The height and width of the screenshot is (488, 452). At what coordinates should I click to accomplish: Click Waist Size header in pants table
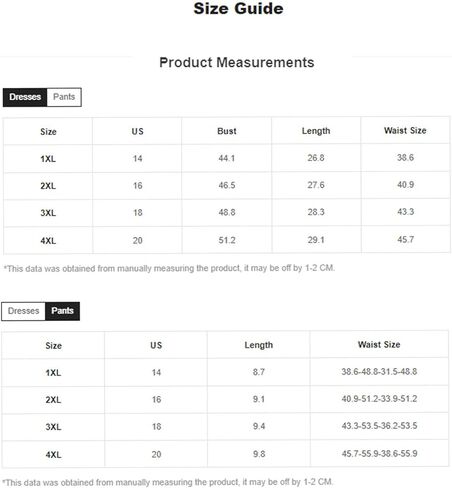click(379, 344)
